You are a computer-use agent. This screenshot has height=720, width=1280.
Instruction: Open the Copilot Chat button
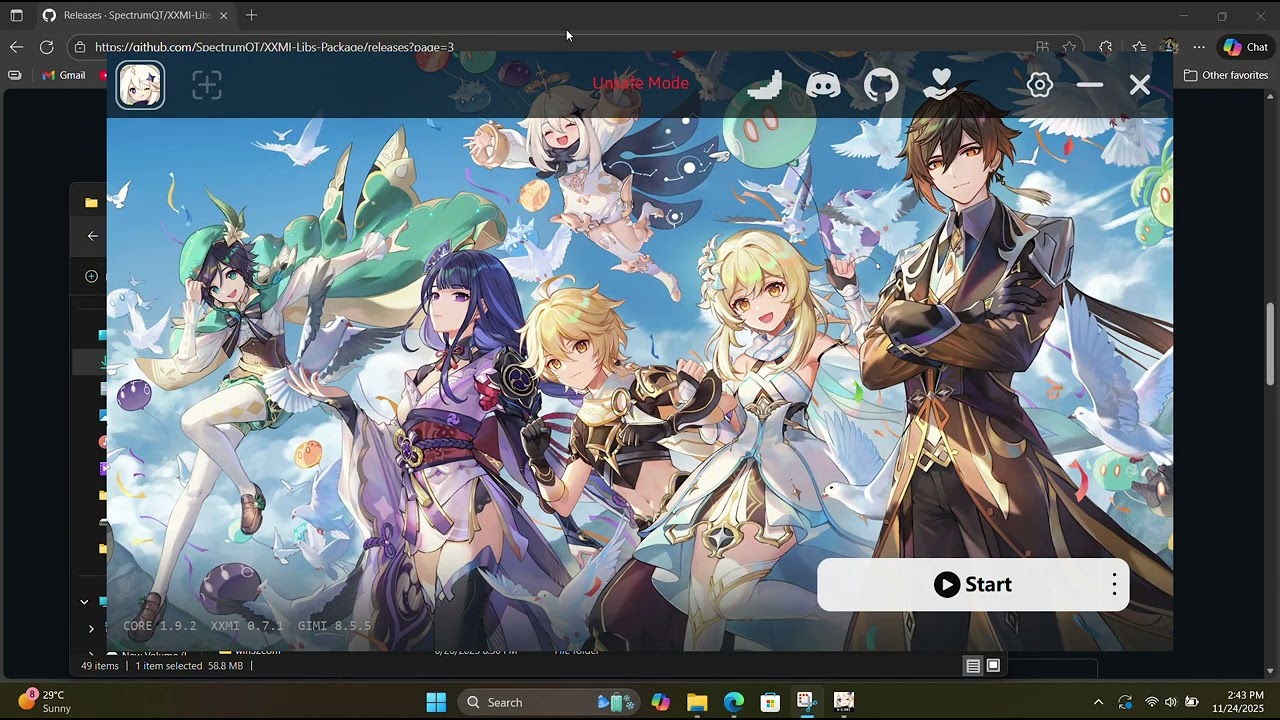click(1245, 47)
